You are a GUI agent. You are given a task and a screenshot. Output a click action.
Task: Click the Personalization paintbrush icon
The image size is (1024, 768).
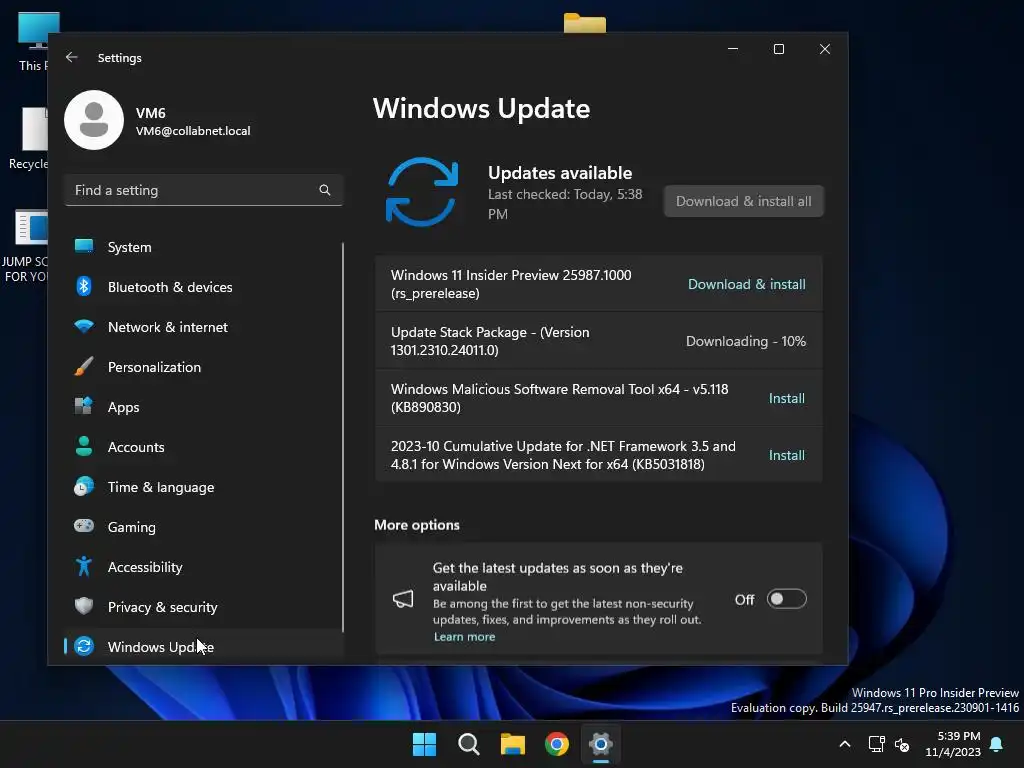[84, 366]
